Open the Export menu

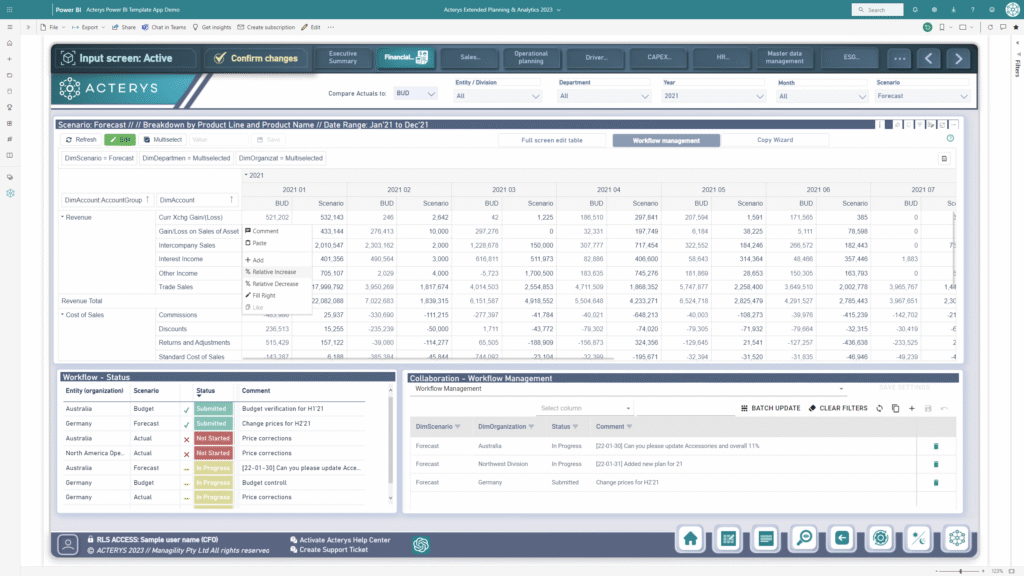point(88,27)
